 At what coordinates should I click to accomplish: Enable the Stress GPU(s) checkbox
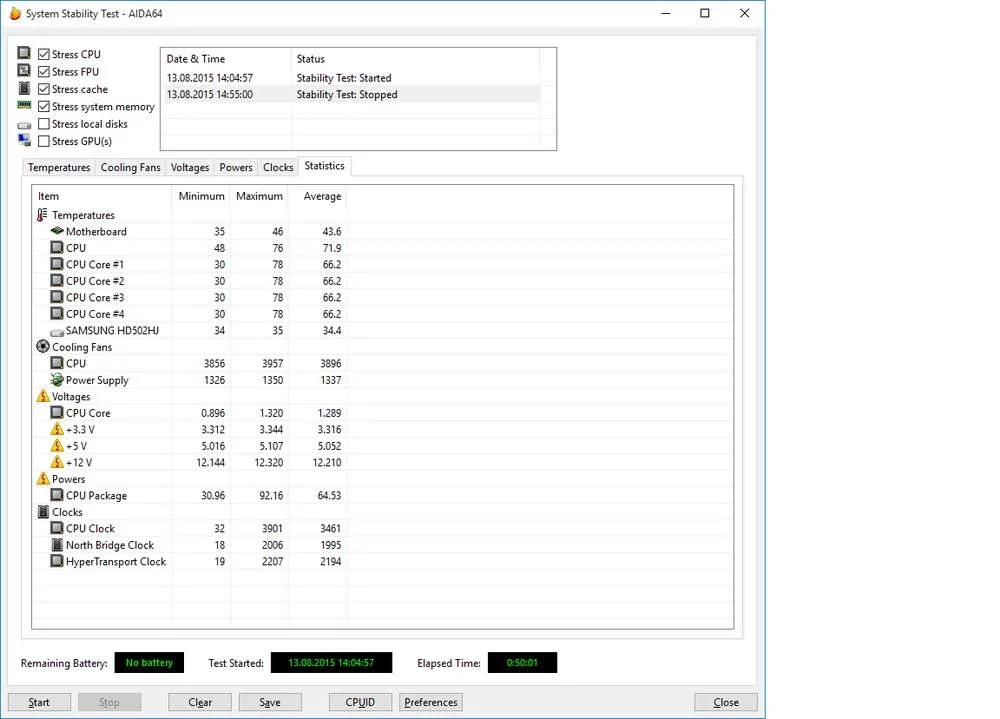click(x=44, y=141)
